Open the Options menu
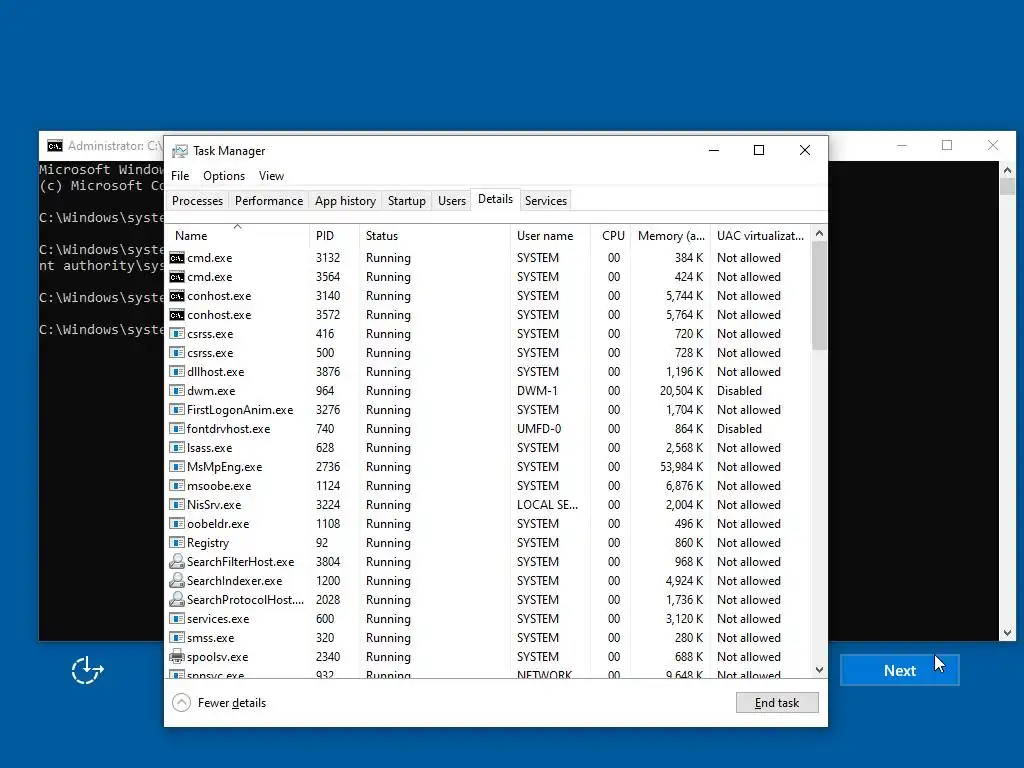The height and width of the screenshot is (768, 1024). tap(224, 176)
